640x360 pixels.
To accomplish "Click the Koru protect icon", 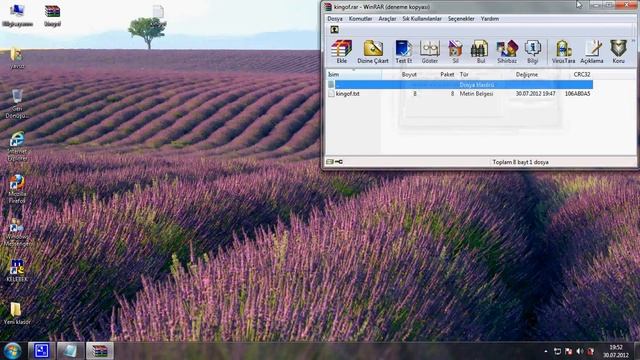I will click(x=618, y=51).
